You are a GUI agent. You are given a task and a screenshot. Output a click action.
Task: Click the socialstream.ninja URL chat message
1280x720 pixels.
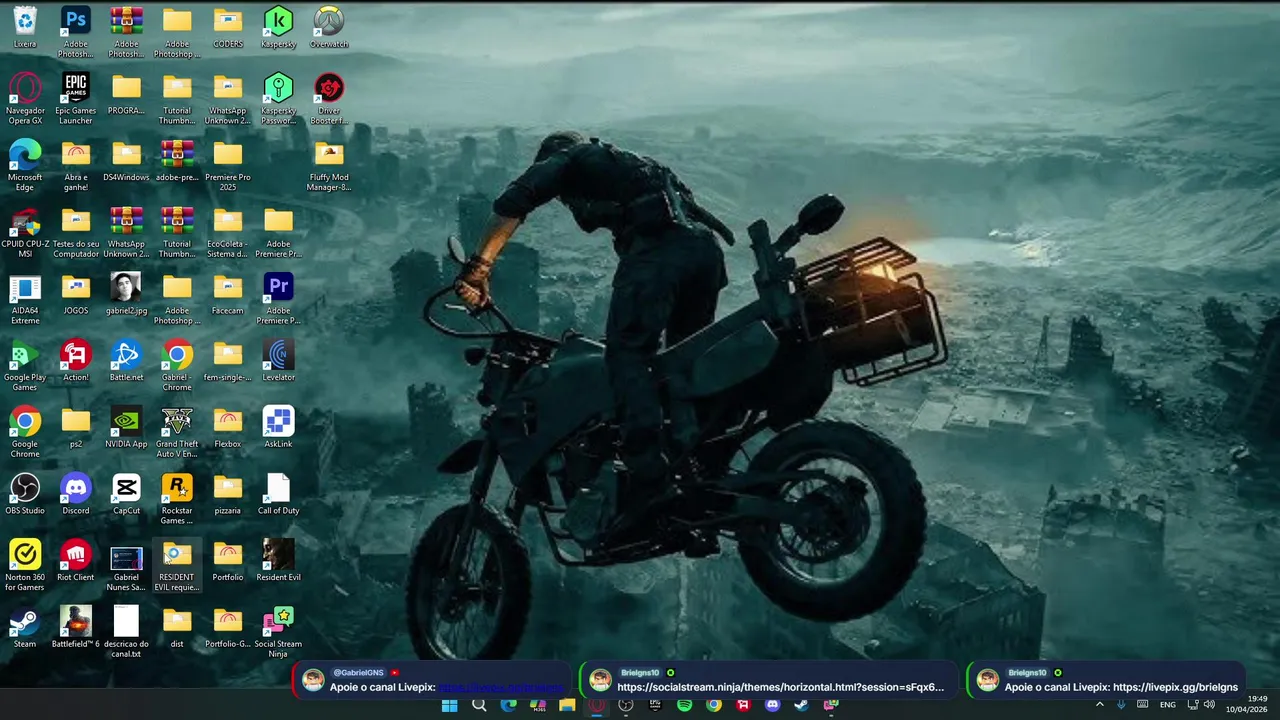click(x=780, y=687)
